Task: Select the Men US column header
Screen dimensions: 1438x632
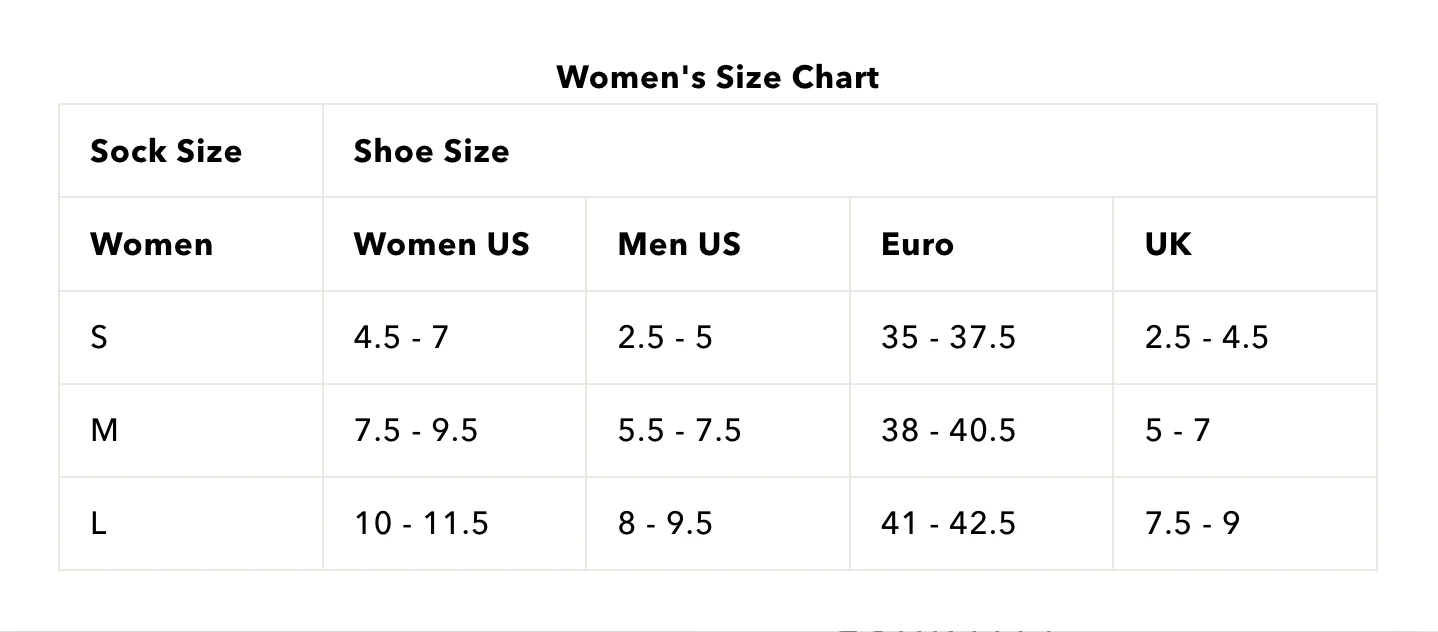Action: pos(718,244)
